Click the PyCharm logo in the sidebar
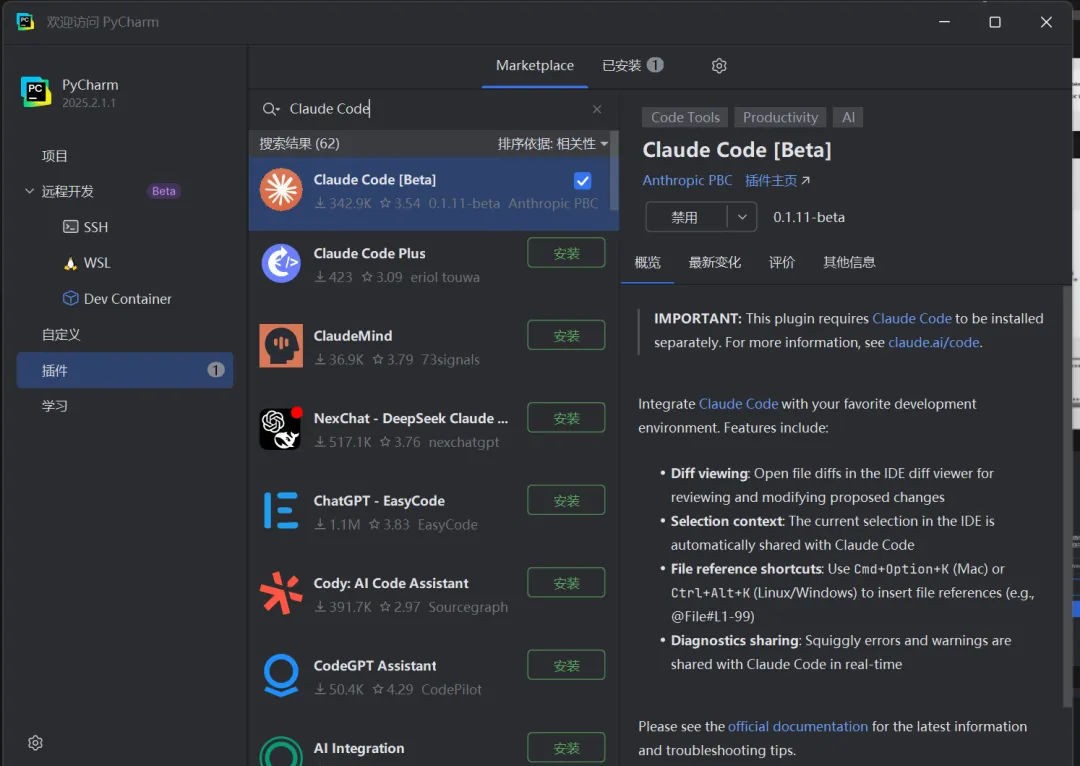1080x766 pixels. pos(36,92)
